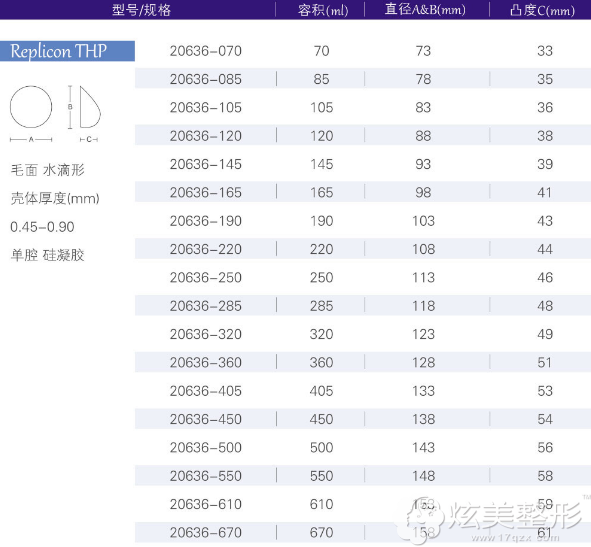
Task: Click model number 20636-220
Action: pyautogui.click(x=205, y=249)
